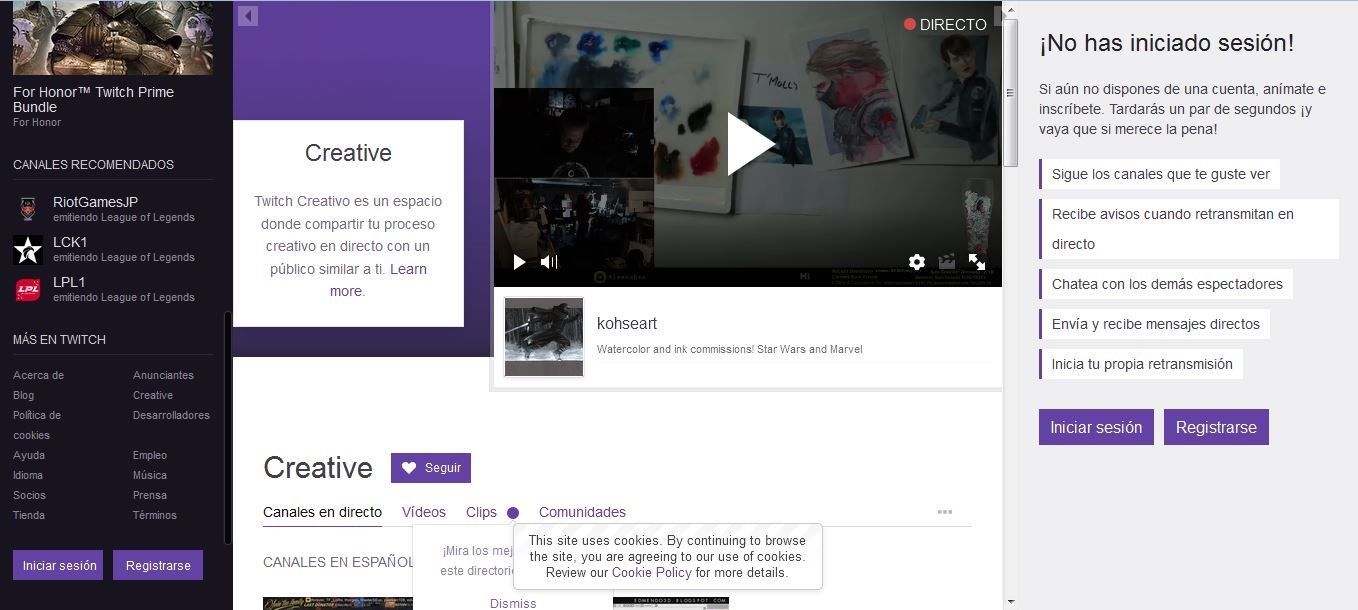1358x610 pixels.
Task: Open the Anunciantes footer link
Action: coord(163,375)
